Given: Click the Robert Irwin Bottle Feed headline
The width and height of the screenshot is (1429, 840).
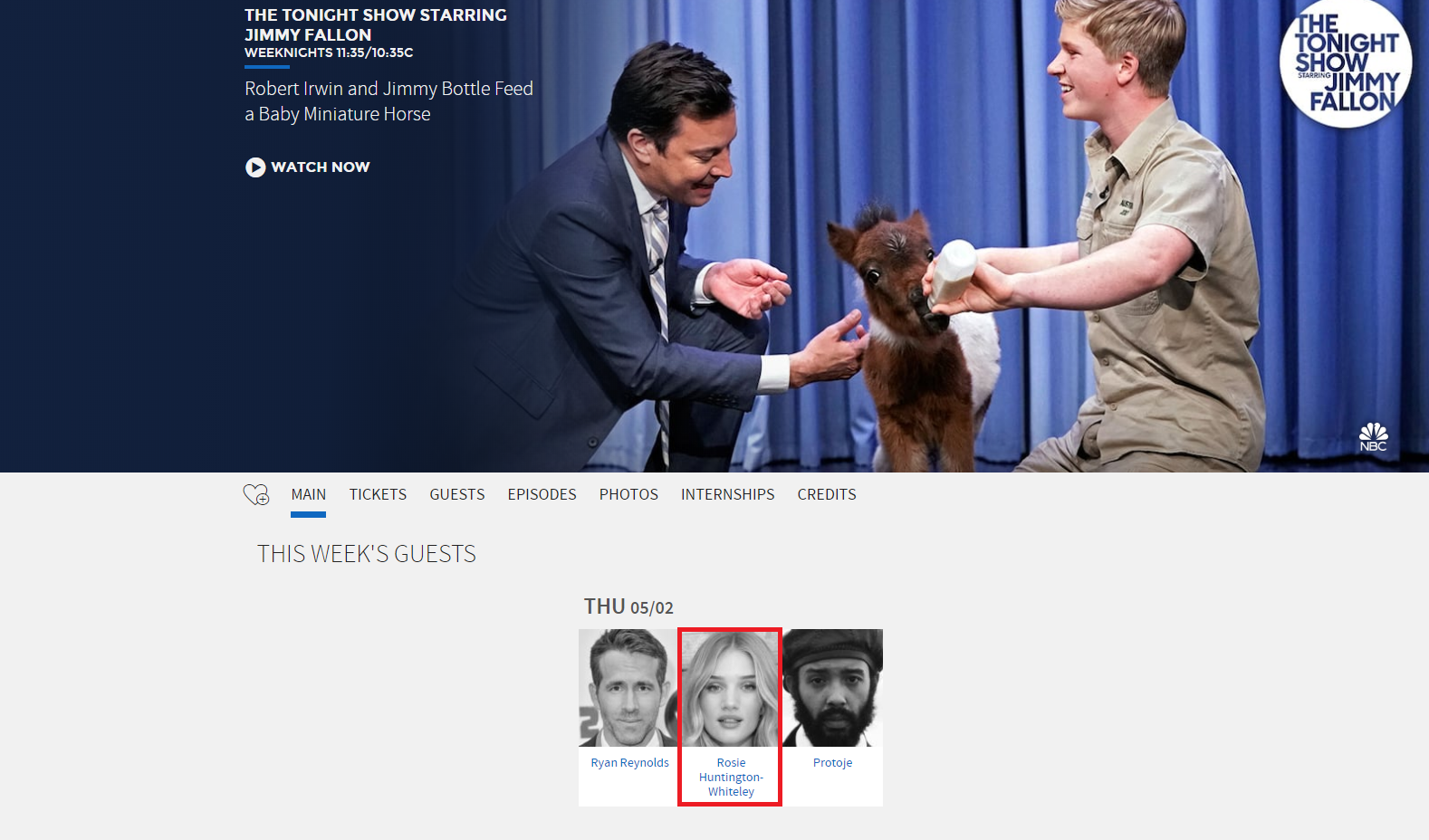Looking at the screenshot, I should 388,101.
